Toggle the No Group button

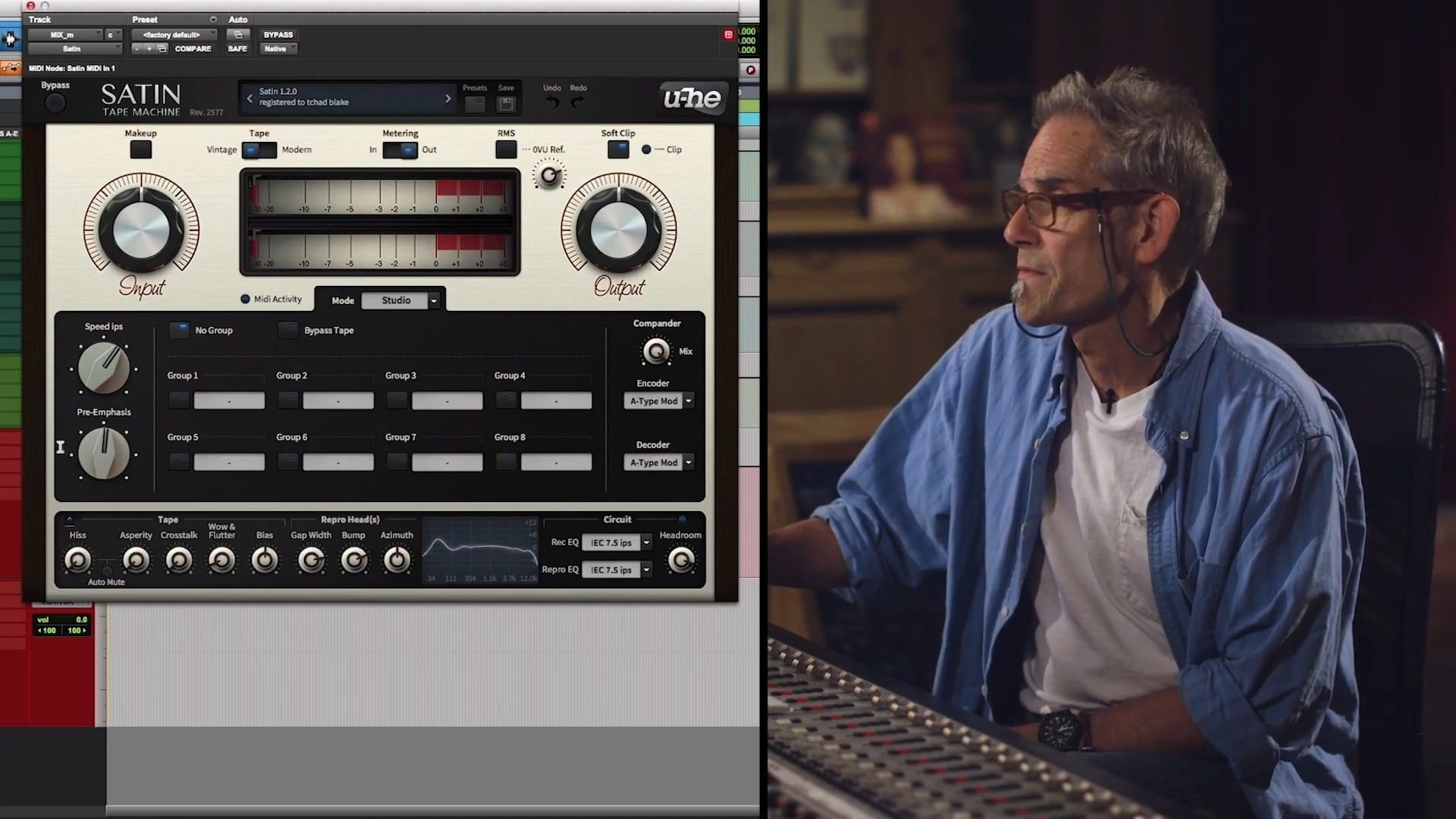(180, 330)
